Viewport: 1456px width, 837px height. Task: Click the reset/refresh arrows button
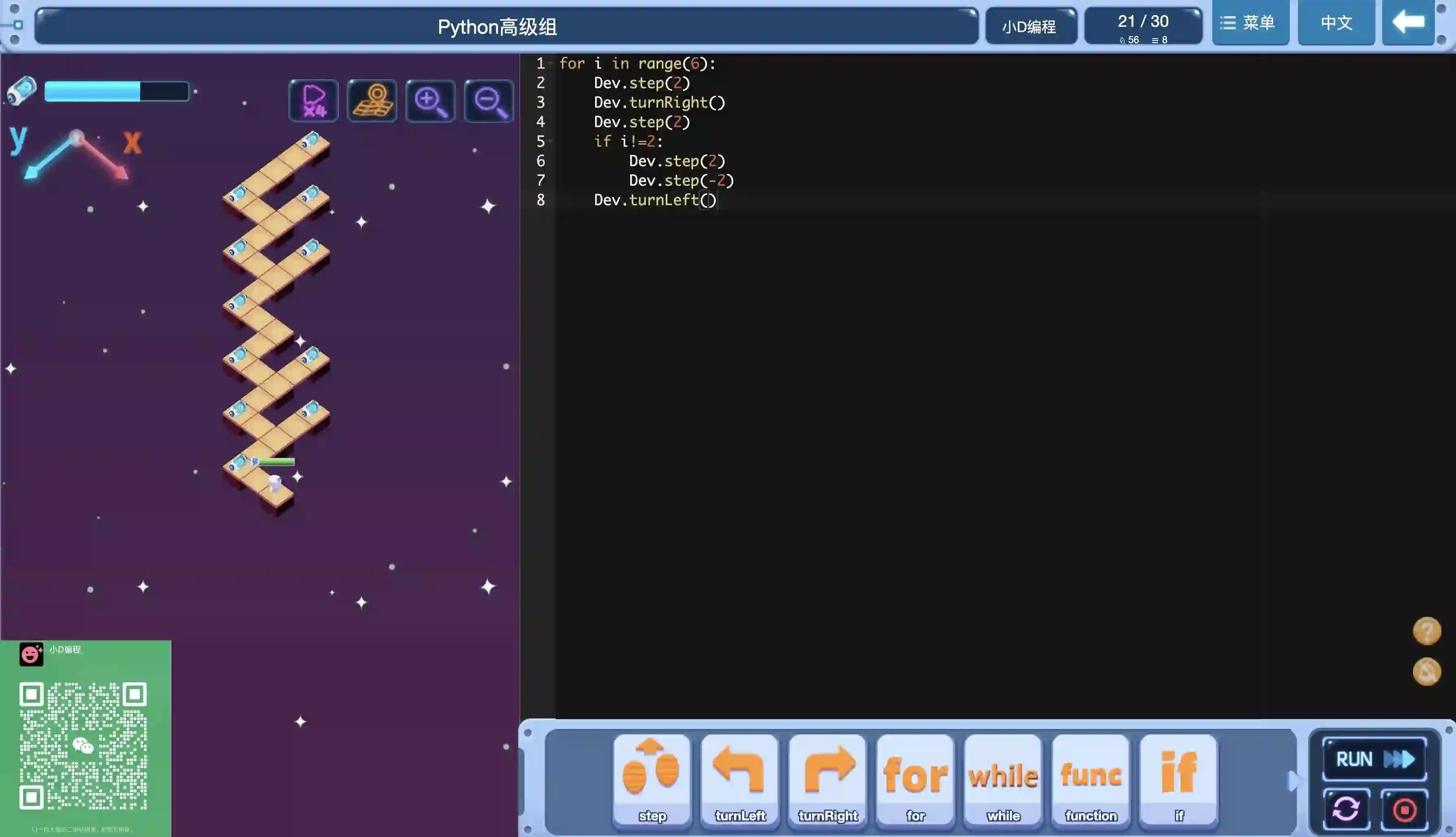pyautogui.click(x=1345, y=809)
